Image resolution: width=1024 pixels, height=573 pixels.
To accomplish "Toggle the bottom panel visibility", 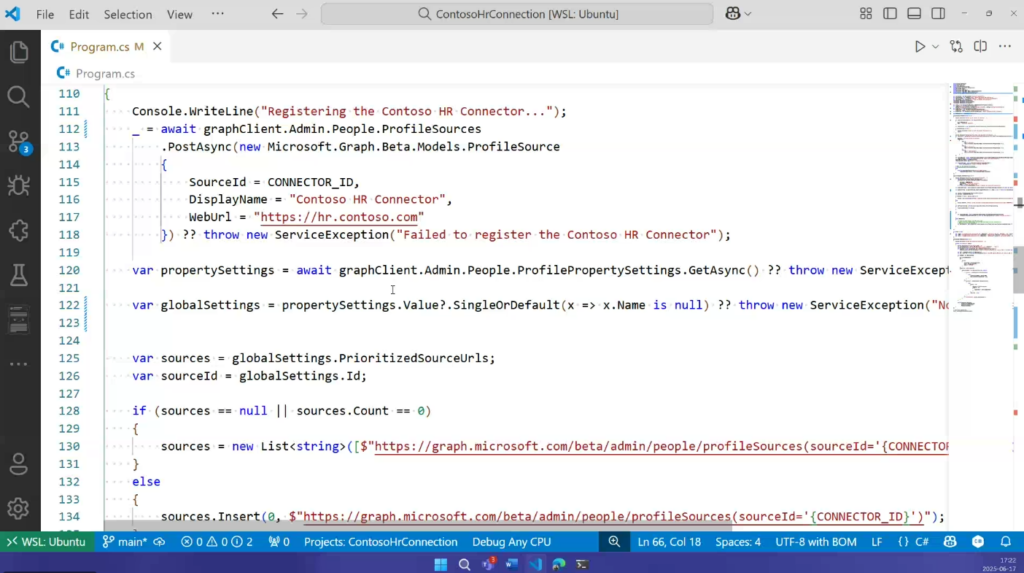I will [x=914, y=14].
